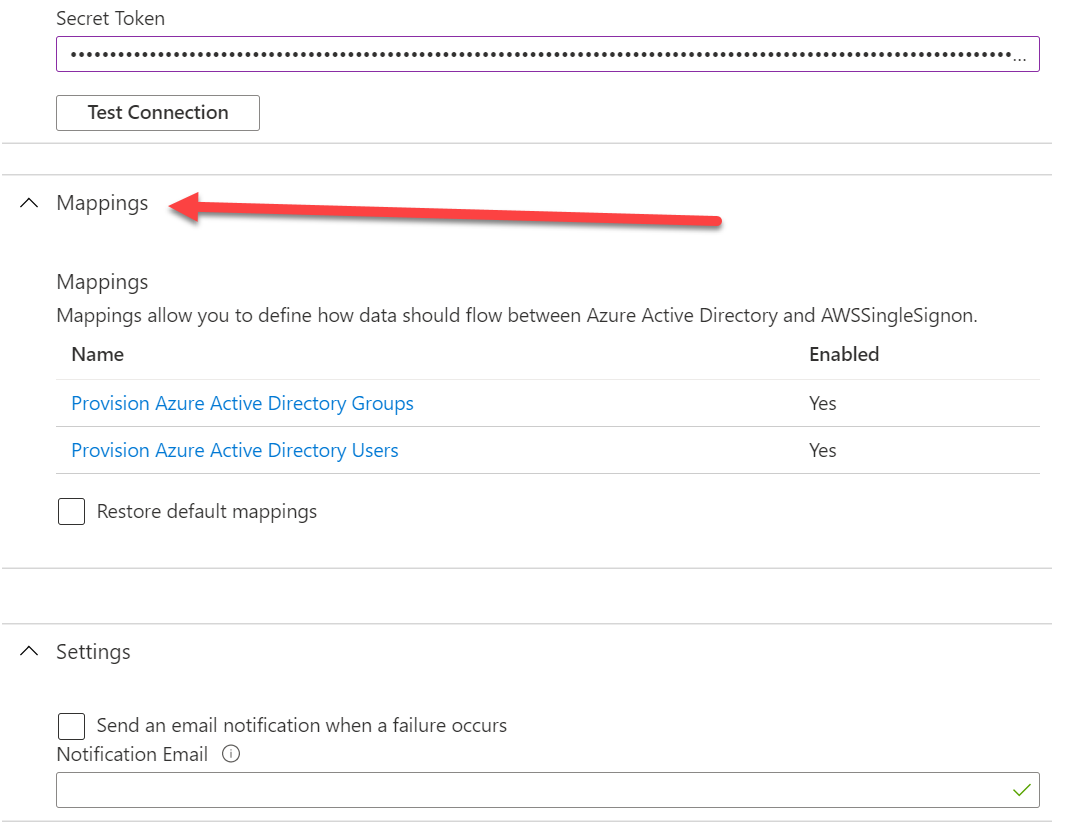Click into the Notification Email text box

530,790
